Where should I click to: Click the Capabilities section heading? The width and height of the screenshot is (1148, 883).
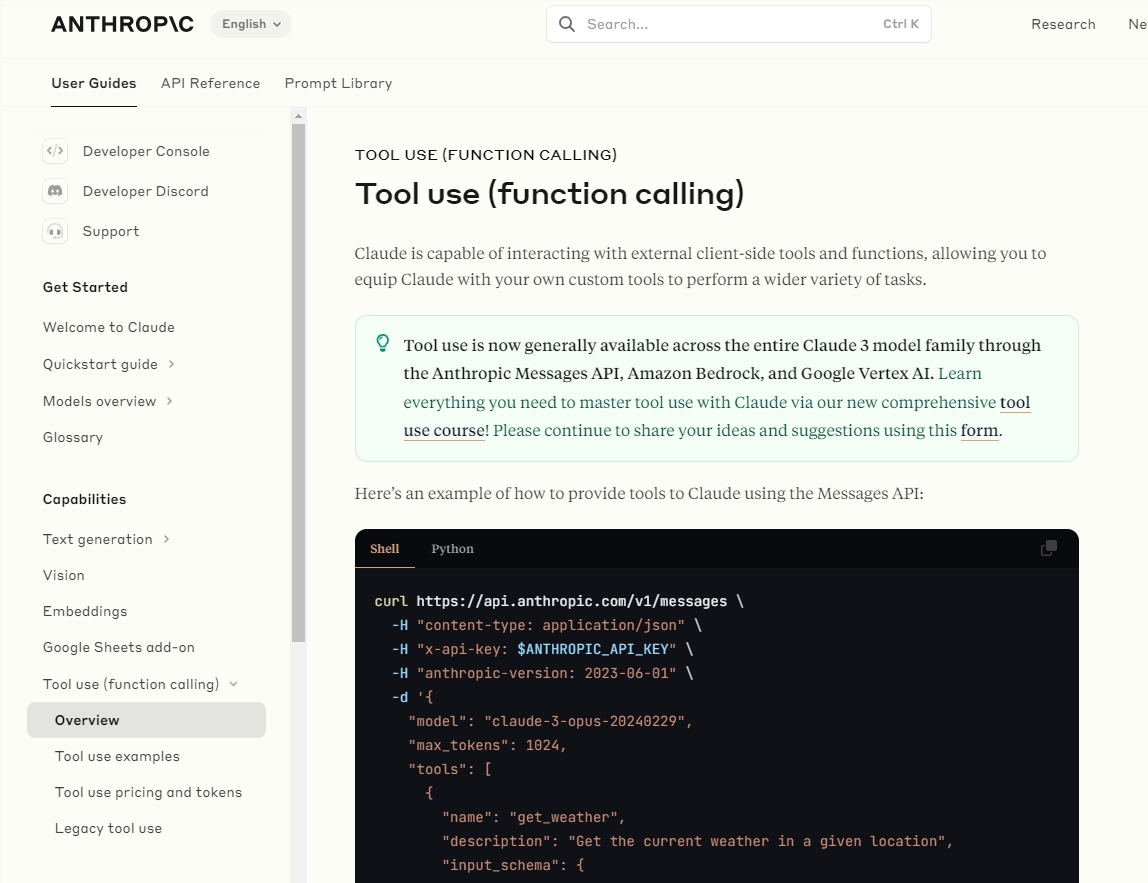[x=84, y=499]
